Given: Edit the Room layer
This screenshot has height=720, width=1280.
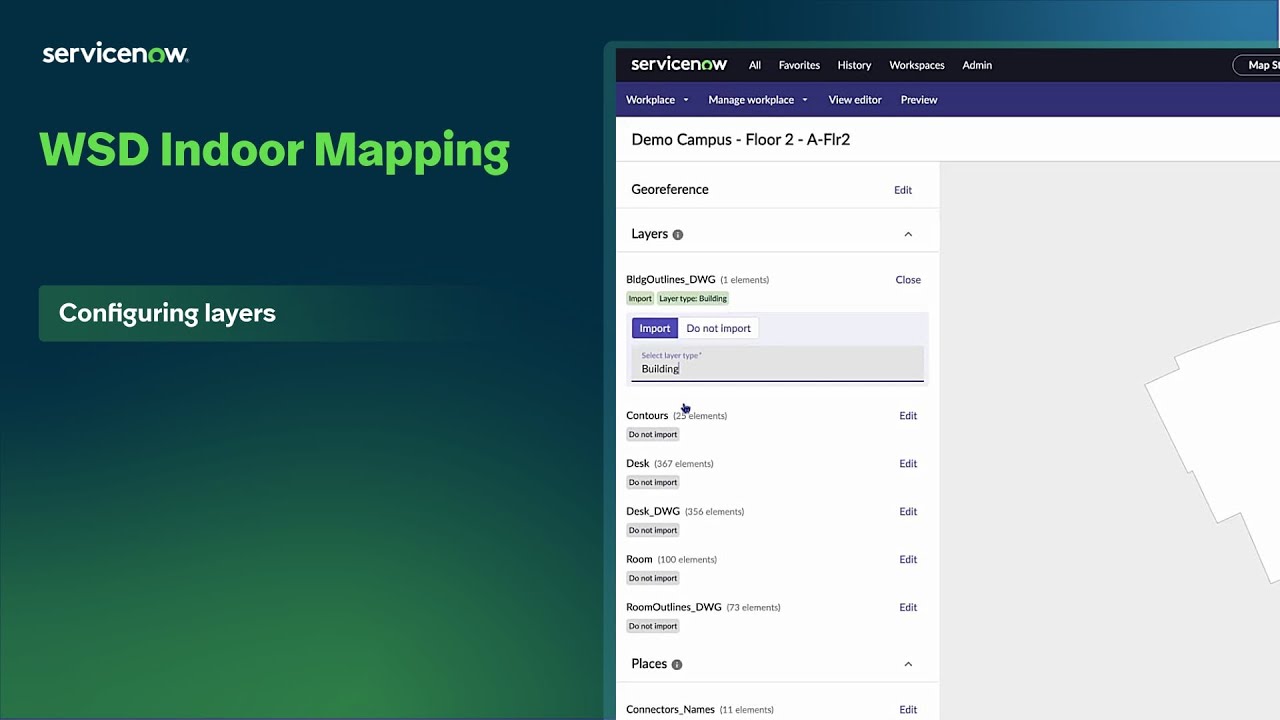Looking at the screenshot, I should click(908, 559).
